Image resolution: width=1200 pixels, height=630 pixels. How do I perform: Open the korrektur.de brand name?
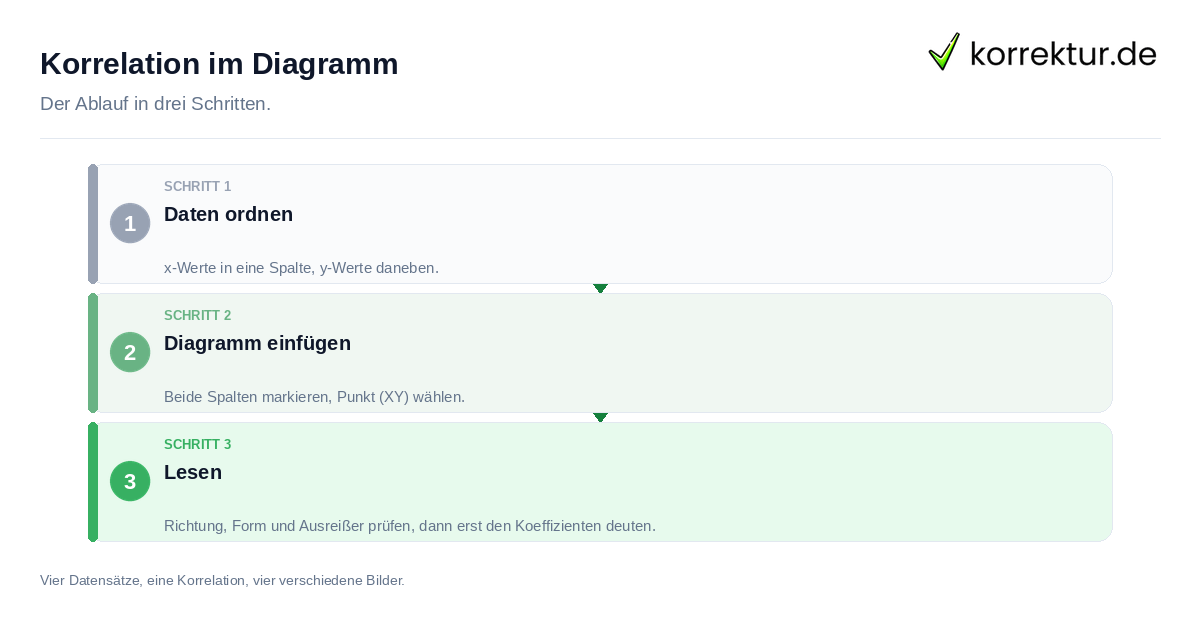coord(1063,53)
